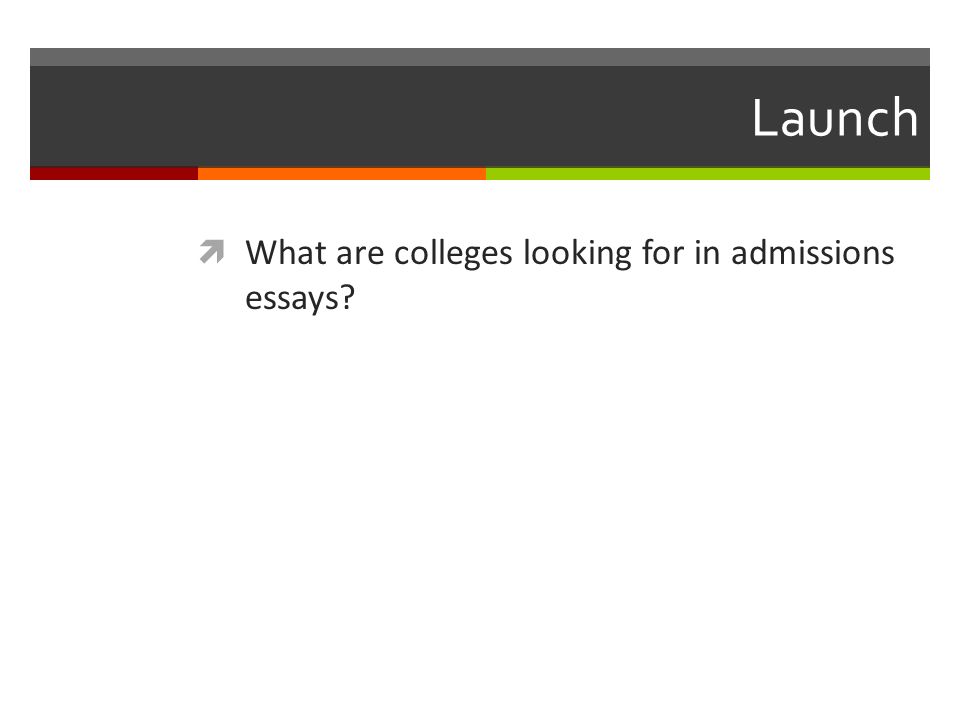The width and height of the screenshot is (960, 720).
Task: Click the dark header band left of 'Launch'
Action: [x=380, y=116]
